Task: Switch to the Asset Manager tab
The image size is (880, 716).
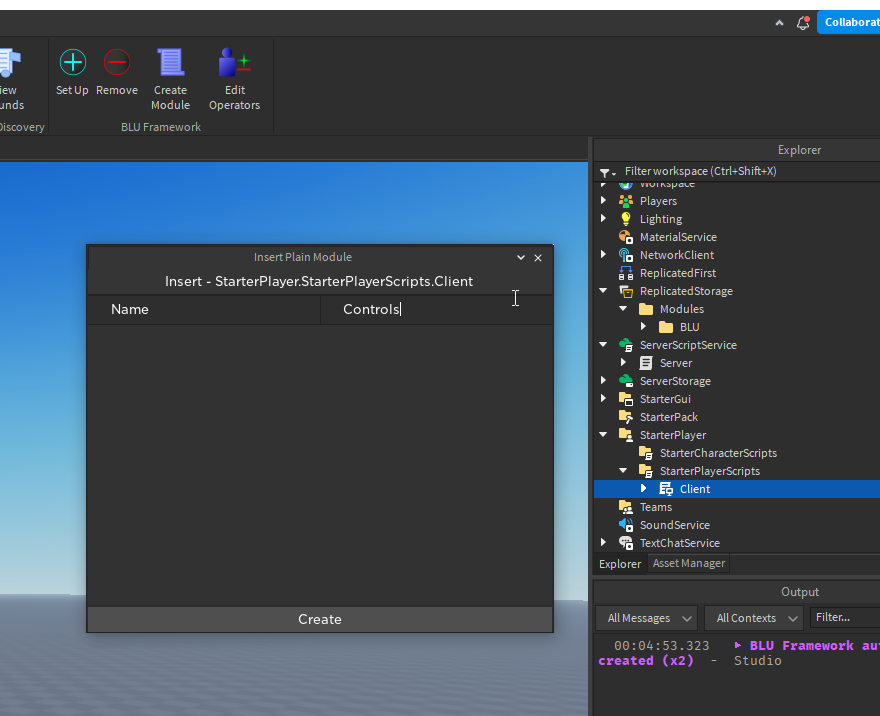Action: (x=688, y=563)
